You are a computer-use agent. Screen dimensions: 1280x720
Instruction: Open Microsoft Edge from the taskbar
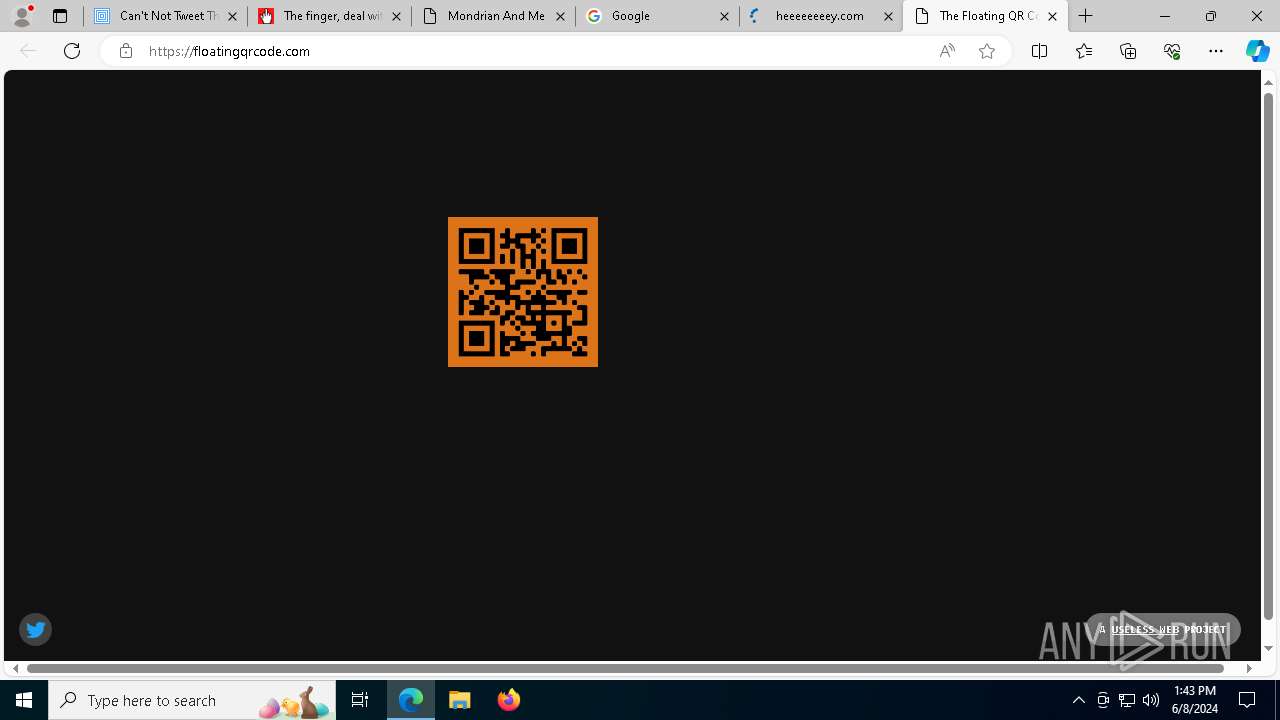pyautogui.click(x=411, y=700)
